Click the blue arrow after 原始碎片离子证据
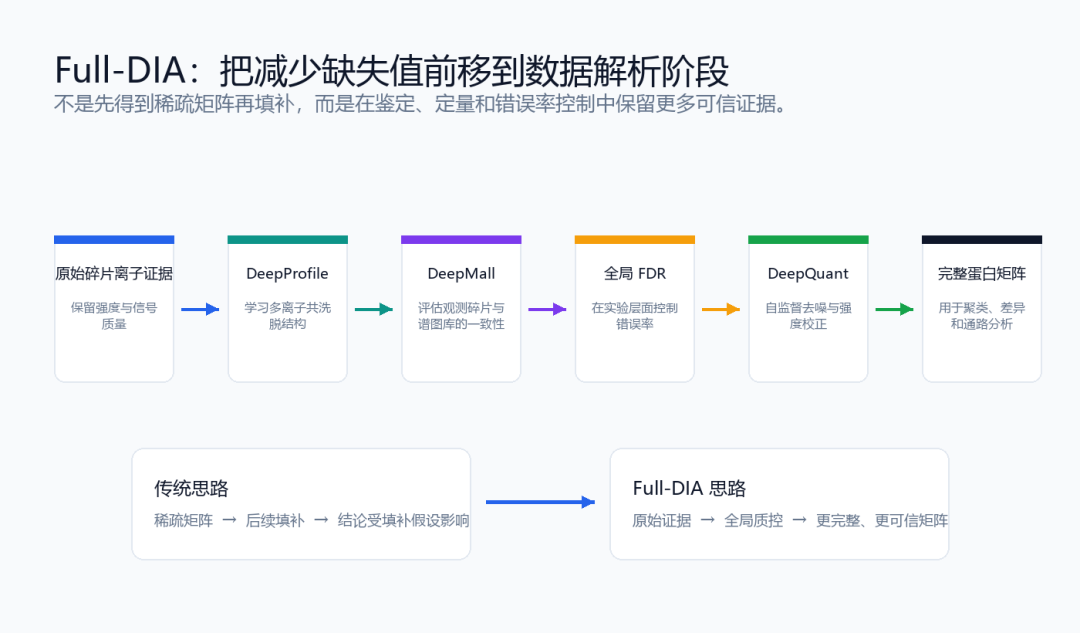This screenshot has width=1080, height=633. coord(200,309)
